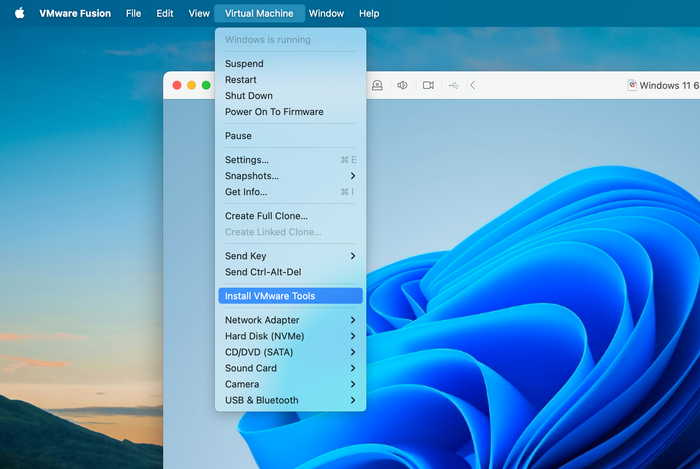Choose Restart for the virtual machine

click(x=290, y=80)
